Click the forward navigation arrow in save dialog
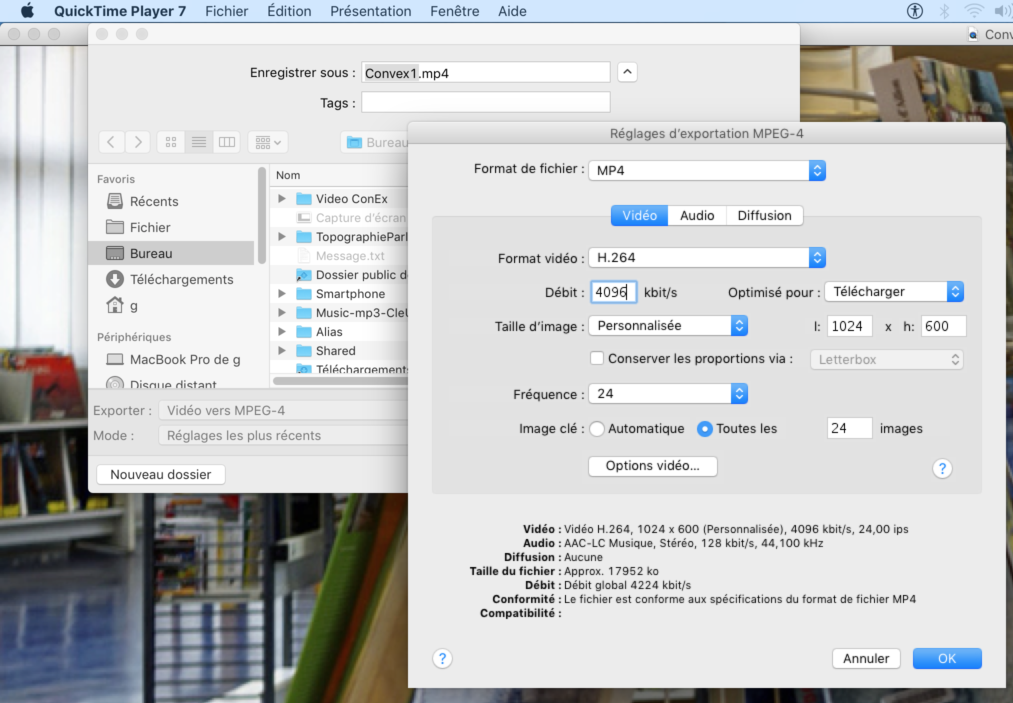1013x703 pixels. [x=138, y=142]
